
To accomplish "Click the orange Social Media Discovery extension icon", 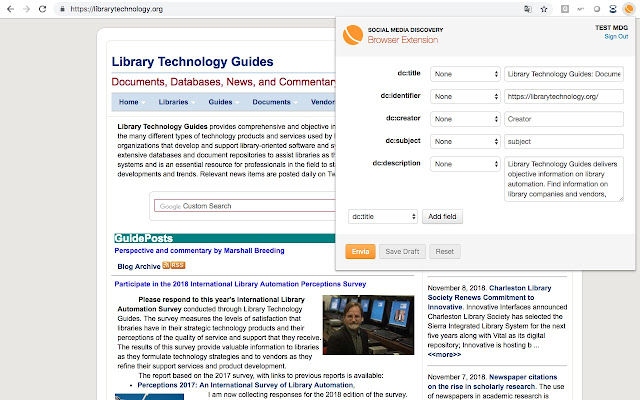I will coord(629,9).
